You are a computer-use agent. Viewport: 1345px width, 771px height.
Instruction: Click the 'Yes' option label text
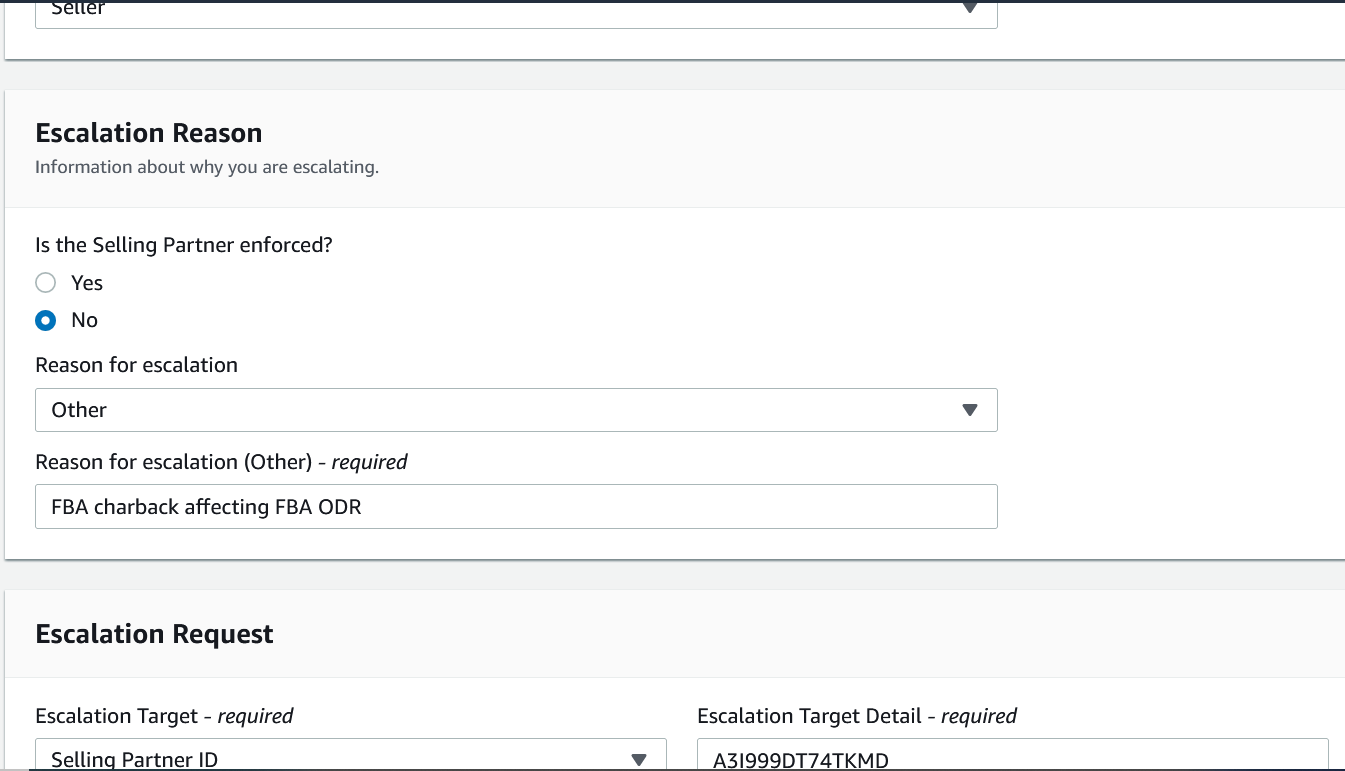[87, 283]
